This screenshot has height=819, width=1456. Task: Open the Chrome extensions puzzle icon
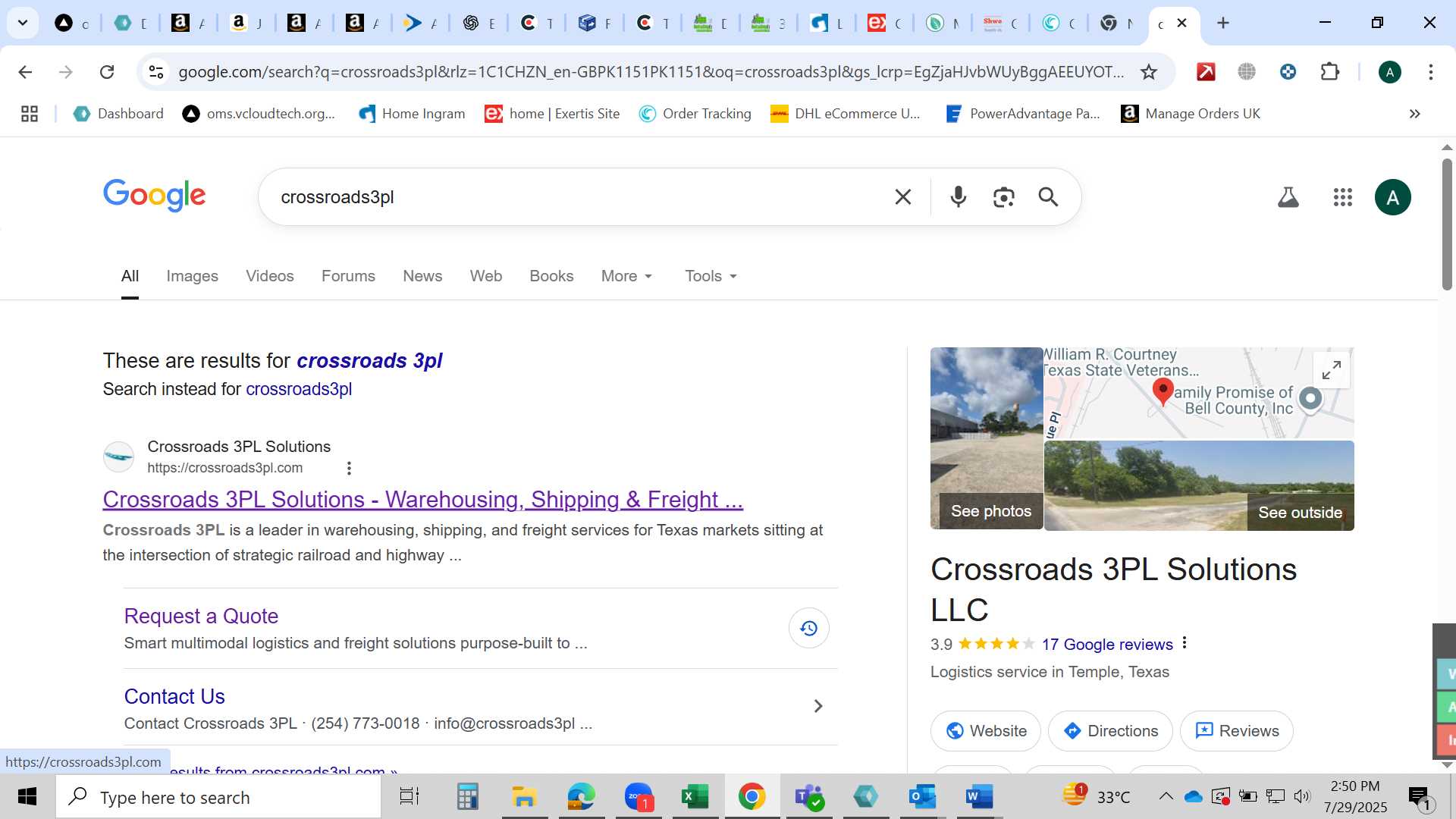[x=1329, y=72]
